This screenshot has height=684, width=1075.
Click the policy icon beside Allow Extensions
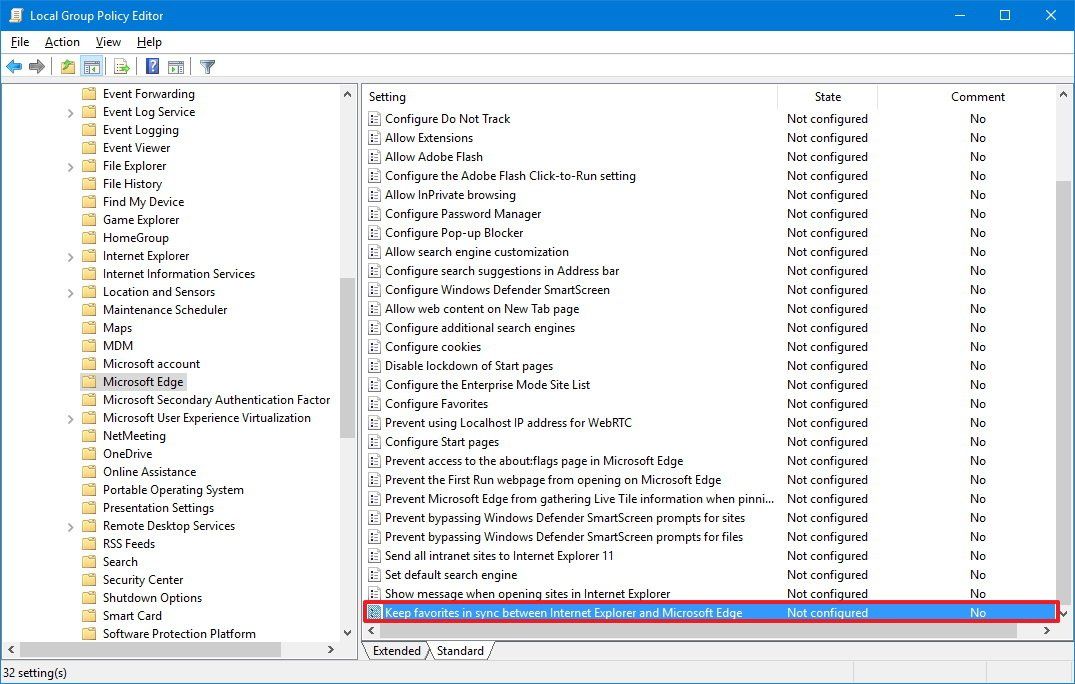pyautogui.click(x=374, y=137)
